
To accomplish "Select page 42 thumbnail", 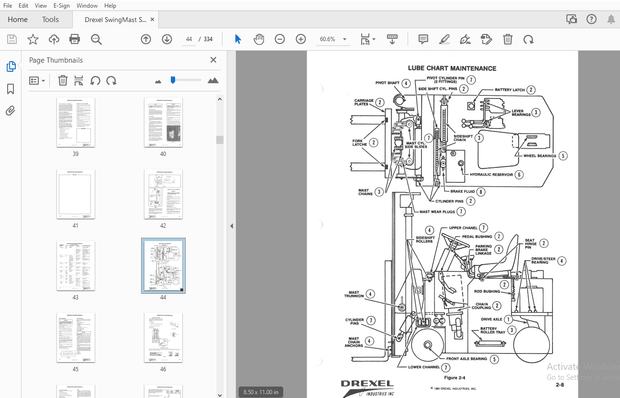I will coord(163,194).
